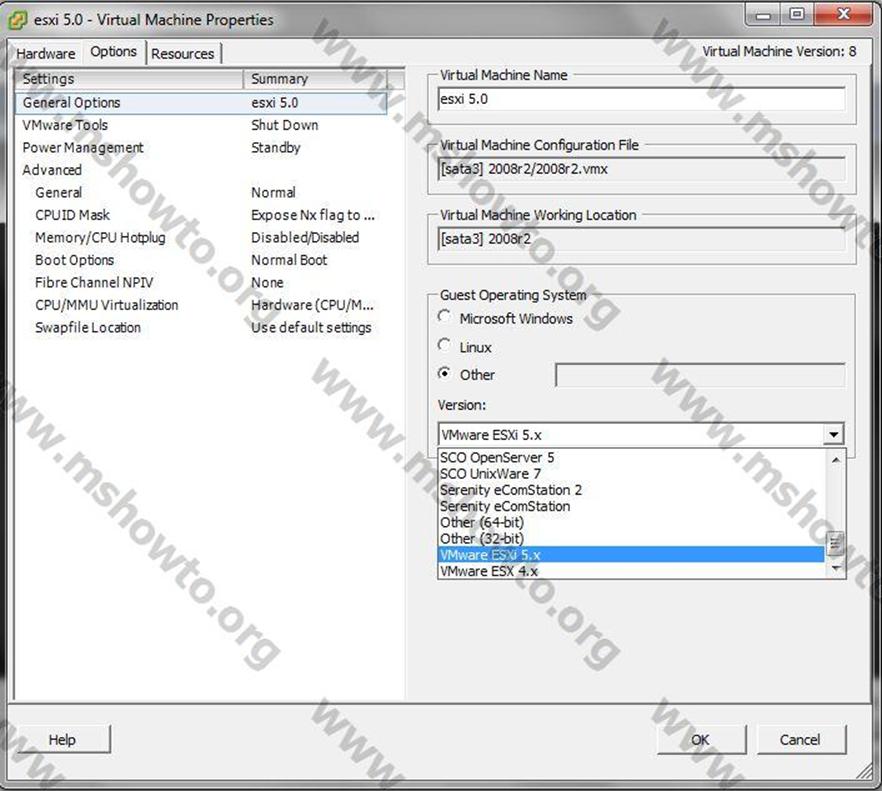Maximize the Virtual Machine Properties window
This screenshot has width=882, height=791.
[796, 14]
